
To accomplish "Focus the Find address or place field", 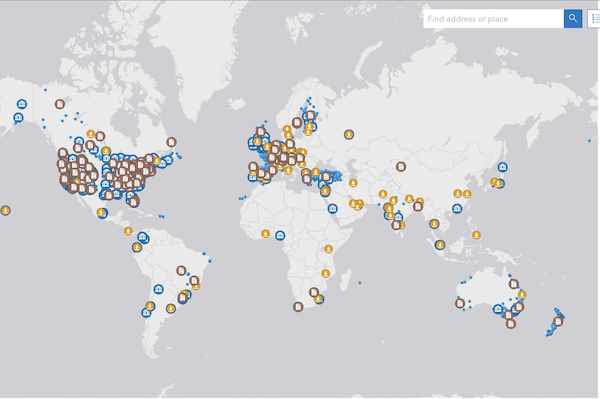I will tap(493, 19).
